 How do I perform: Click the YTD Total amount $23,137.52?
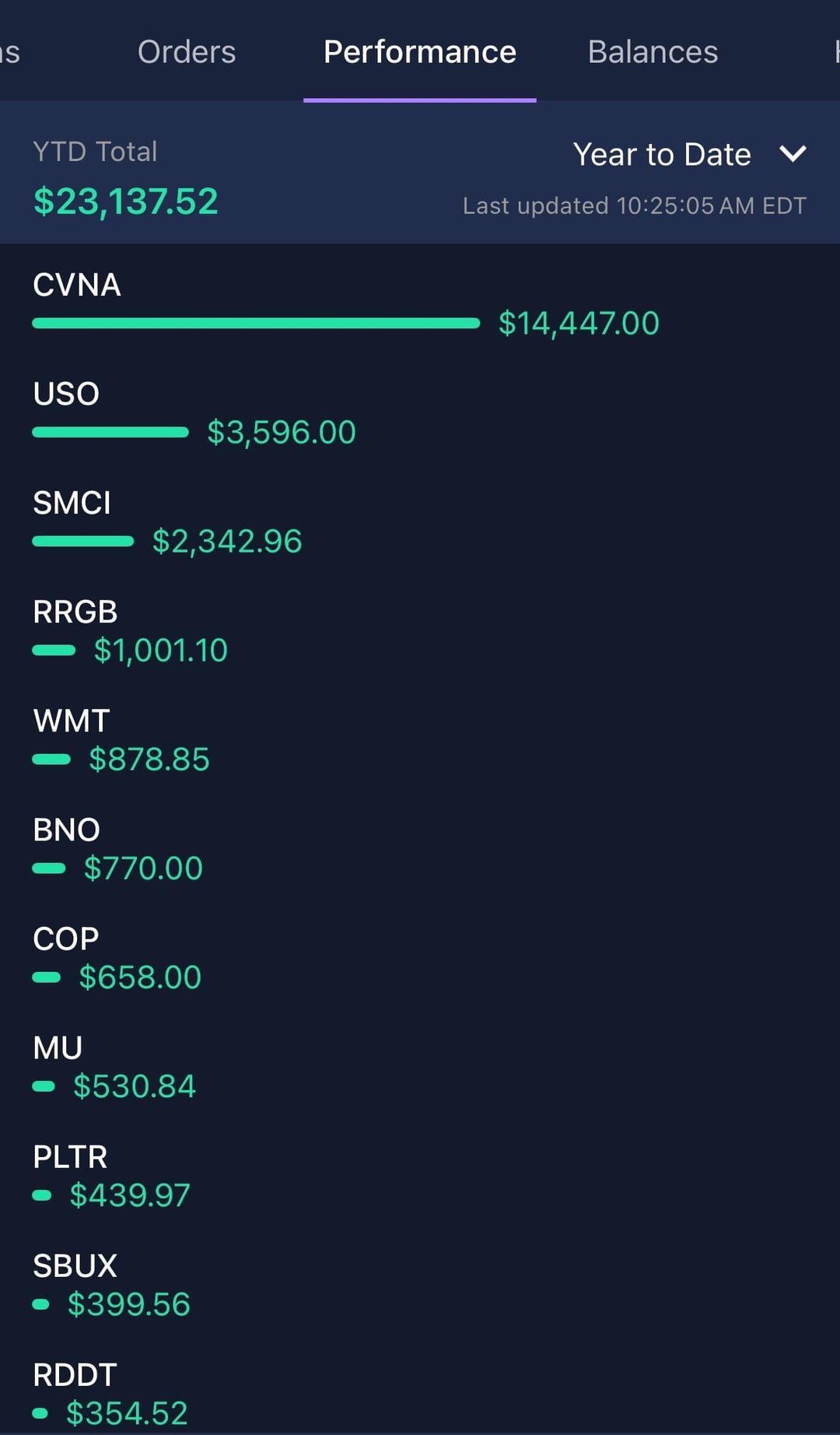[x=125, y=202]
